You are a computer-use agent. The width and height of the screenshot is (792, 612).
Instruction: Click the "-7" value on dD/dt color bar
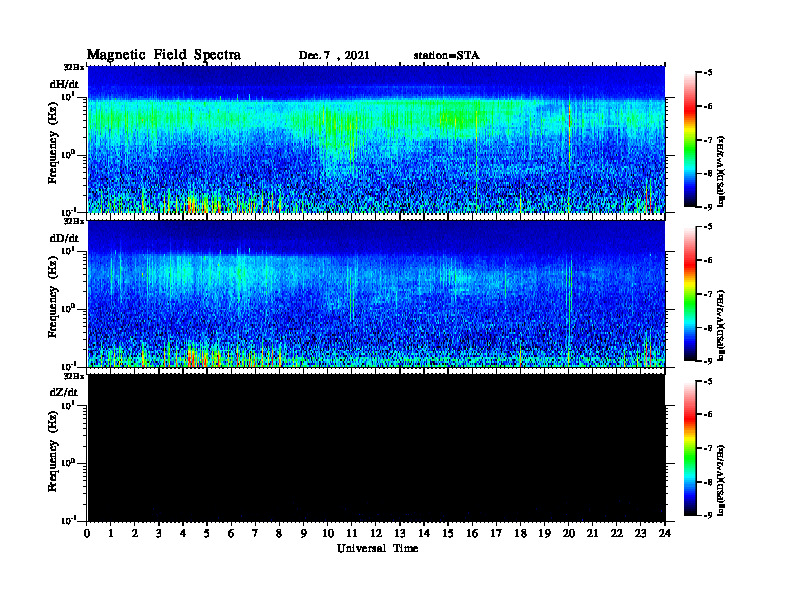[708, 294]
